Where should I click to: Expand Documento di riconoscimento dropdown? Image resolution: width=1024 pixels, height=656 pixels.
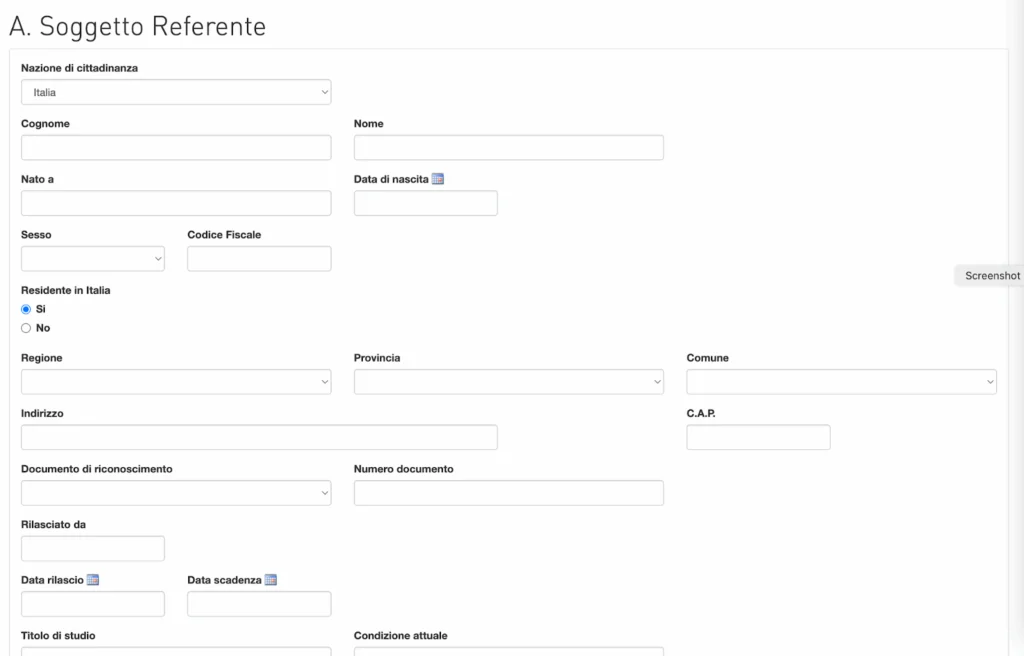tap(176, 493)
